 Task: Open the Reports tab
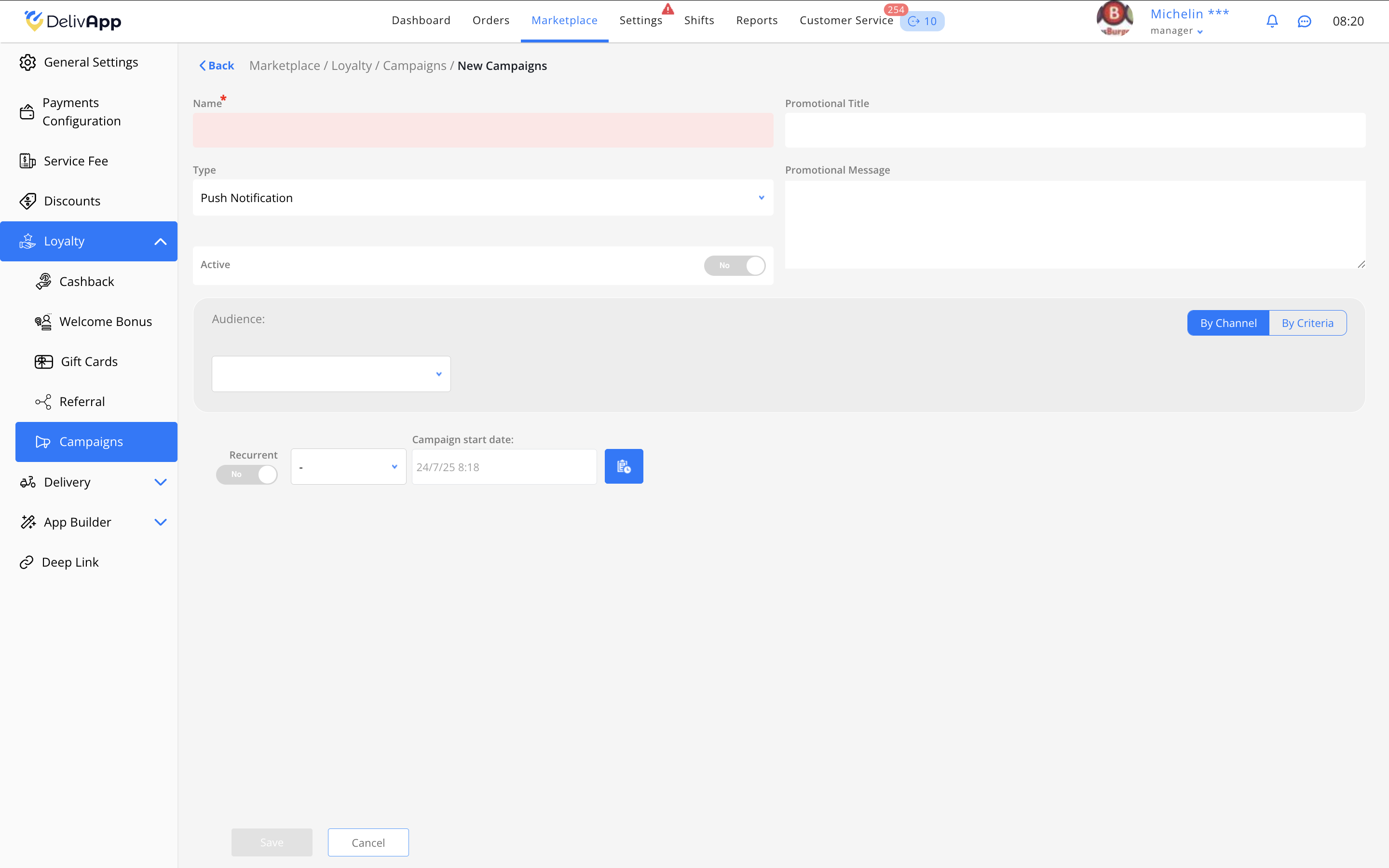(x=757, y=21)
